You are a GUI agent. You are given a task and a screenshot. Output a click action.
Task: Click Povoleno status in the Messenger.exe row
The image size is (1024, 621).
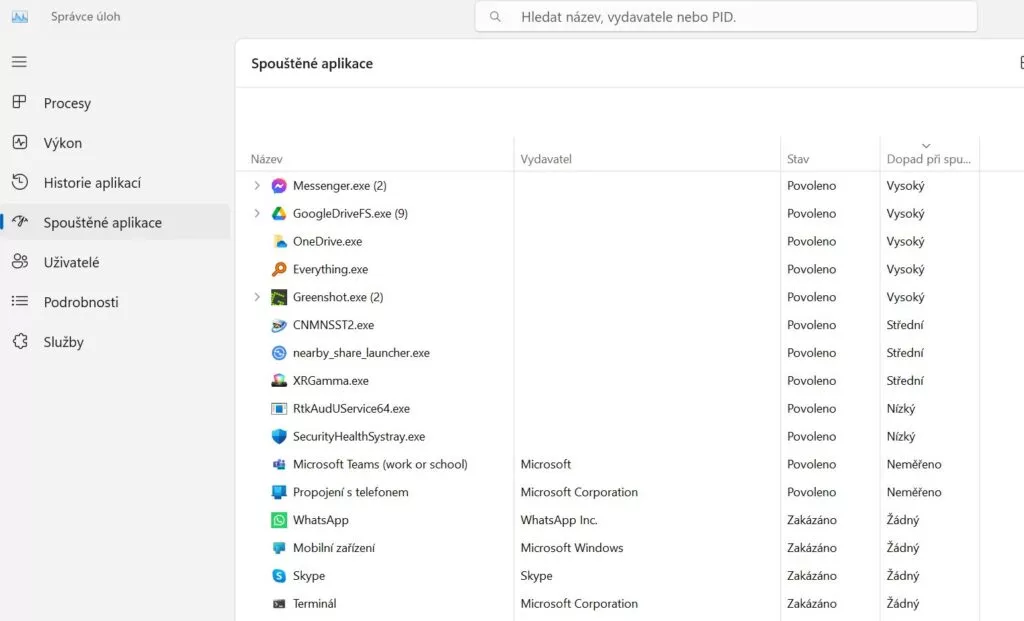pyautogui.click(x=811, y=186)
